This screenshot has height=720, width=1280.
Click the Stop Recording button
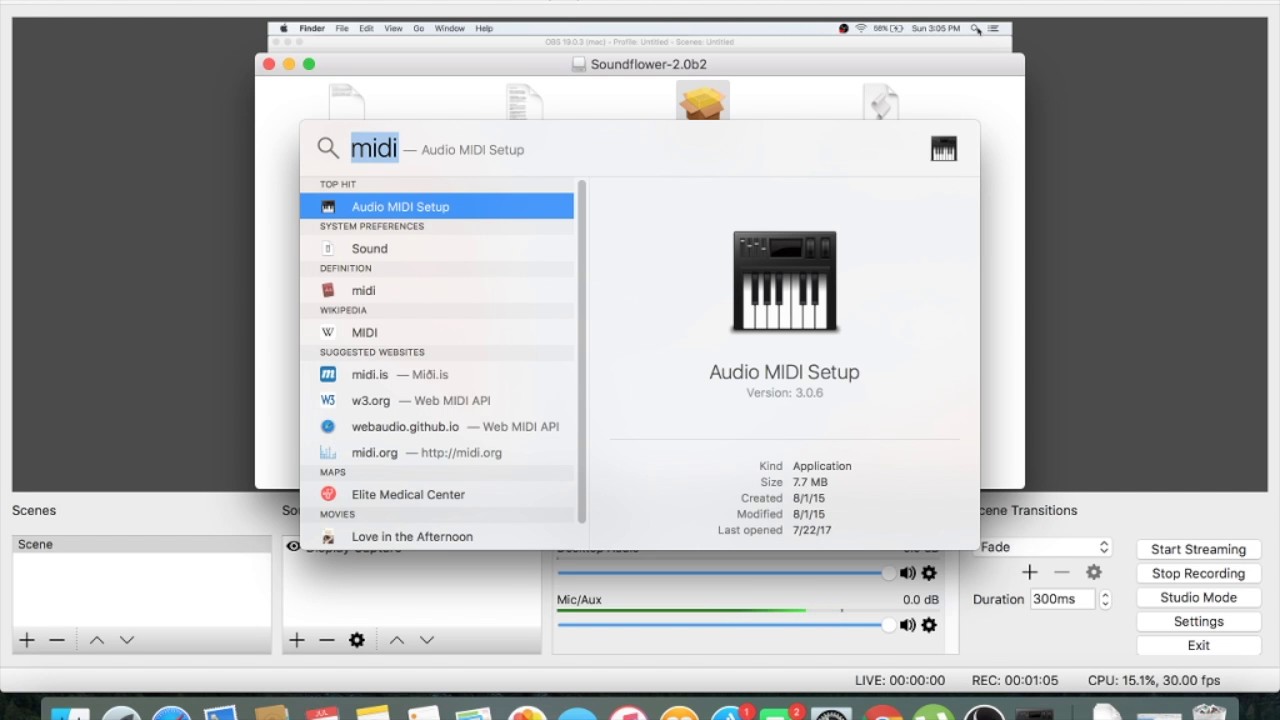tap(1198, 573)
